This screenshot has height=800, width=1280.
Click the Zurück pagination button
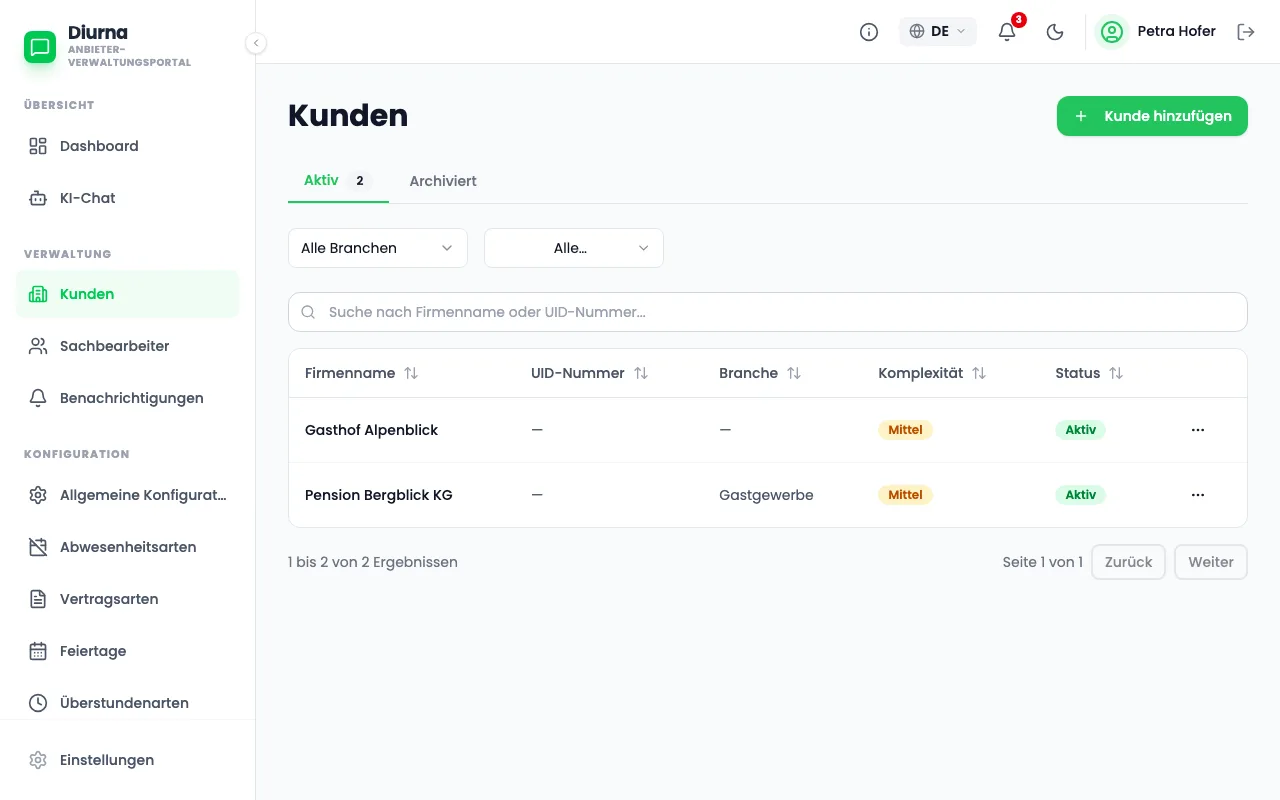click(1128, 562)
